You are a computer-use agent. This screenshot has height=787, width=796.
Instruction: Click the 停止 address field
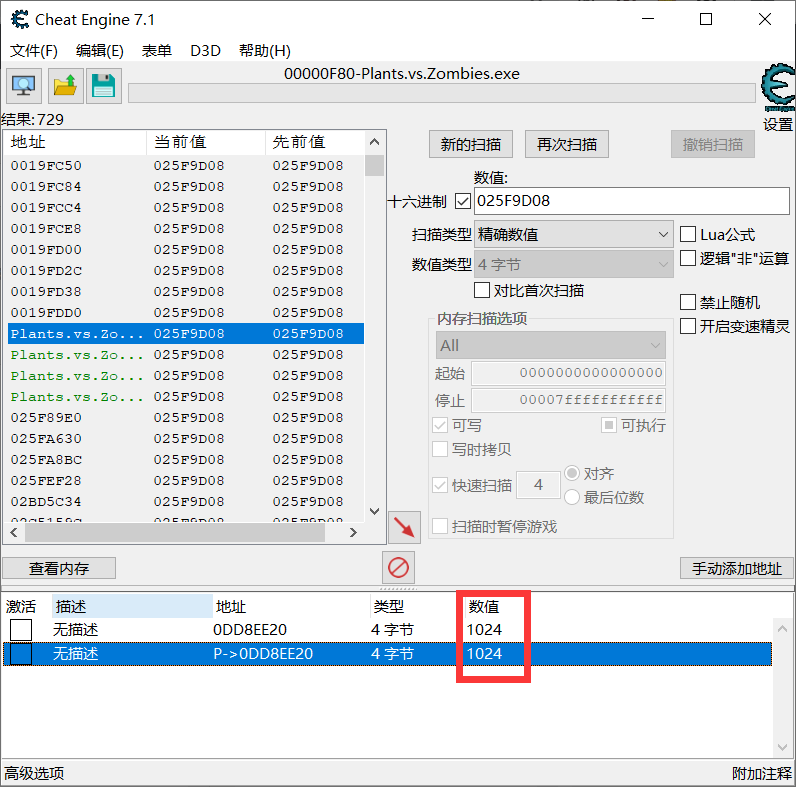point(569,400)
